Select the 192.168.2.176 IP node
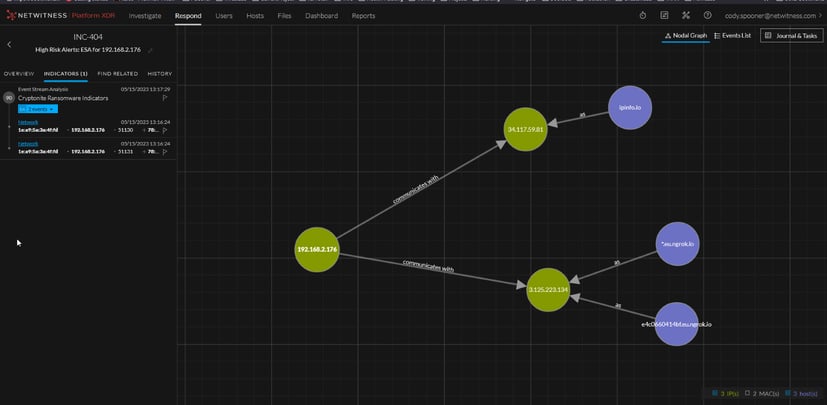This screenshot has width=827, height=405. (x=316, y=249)
